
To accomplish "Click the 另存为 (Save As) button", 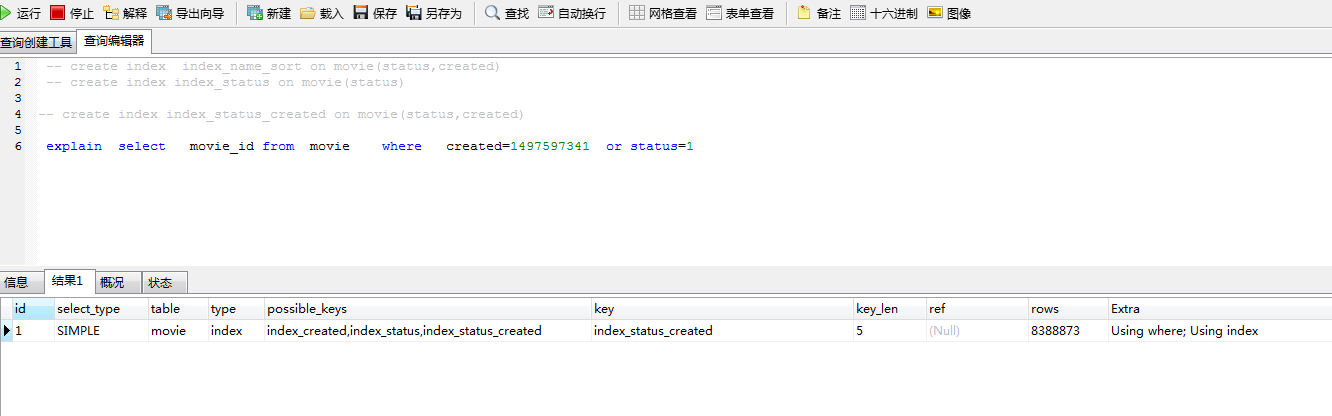I will click(434, 13).
